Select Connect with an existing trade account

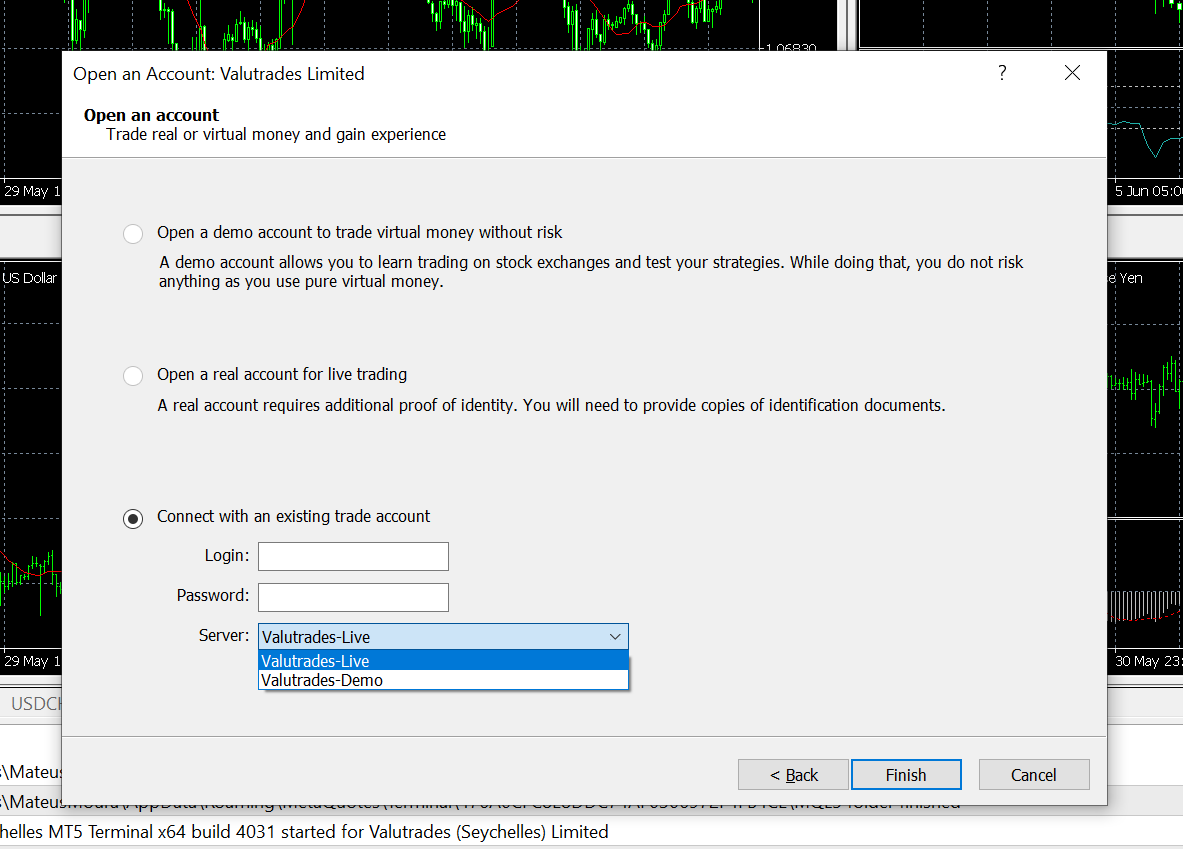click(133, 518)
